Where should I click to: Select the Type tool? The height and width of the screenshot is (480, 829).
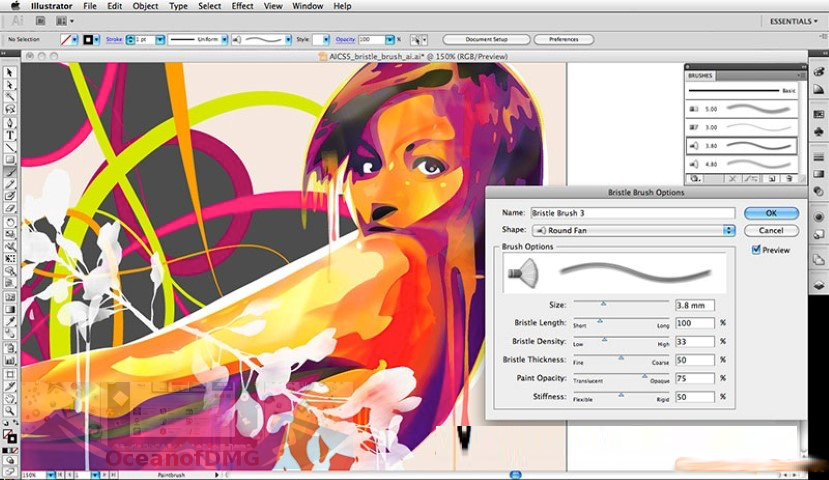pos(10,135)
